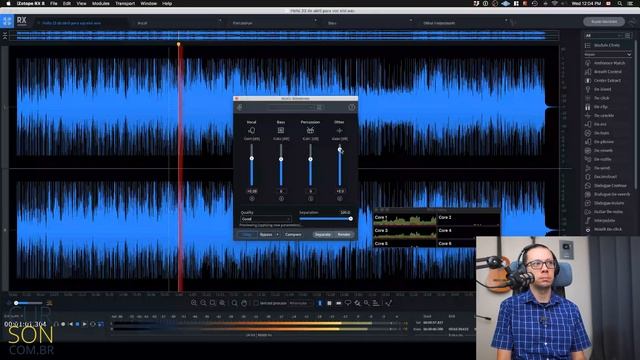Select the hand grab tool
The image size is (640, 360).
pos(244,303)
